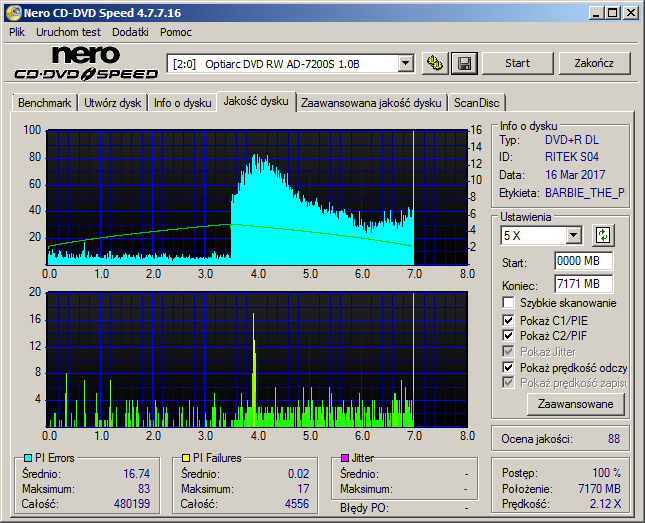This screenshot has height=523, width=645.
Task: Click the magenta Jitter legend swatch
Action: pyautogui.click(x=345, y=458)
